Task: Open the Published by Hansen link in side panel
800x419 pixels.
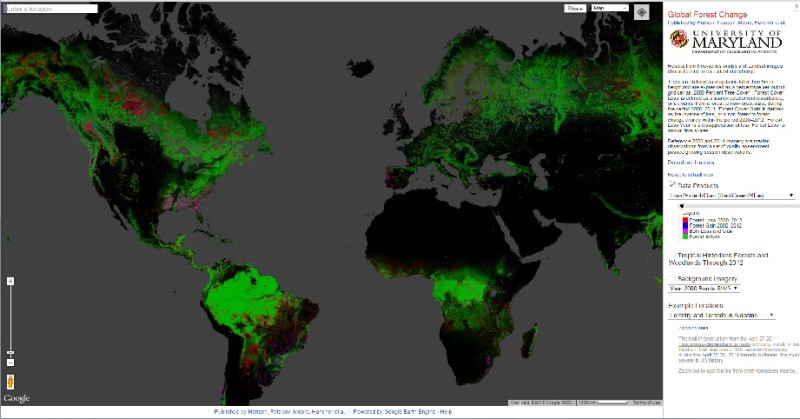Action: coord(727,23)
